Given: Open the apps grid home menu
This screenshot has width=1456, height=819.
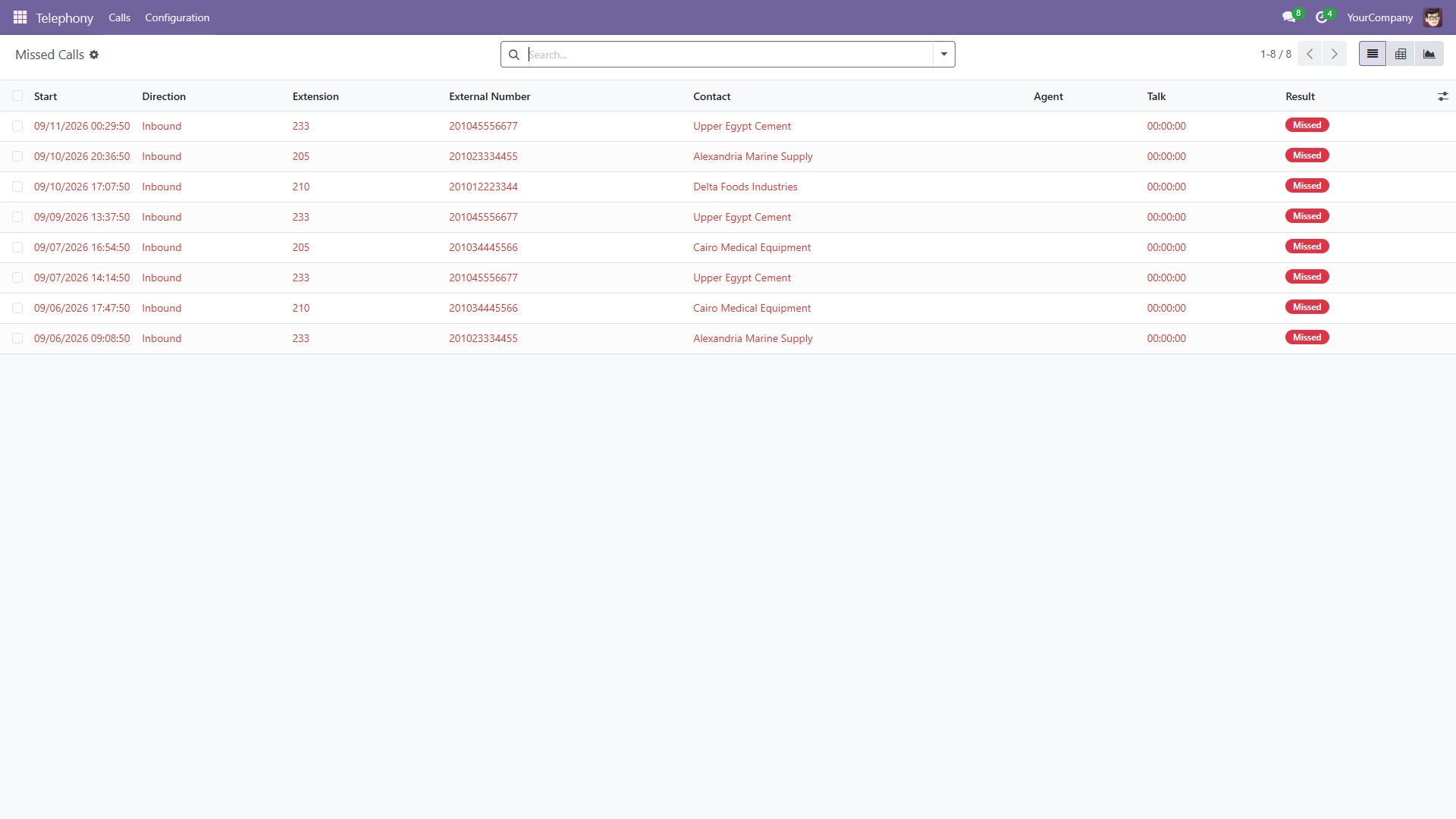Looking at the screenshot, I should (20, 17).
